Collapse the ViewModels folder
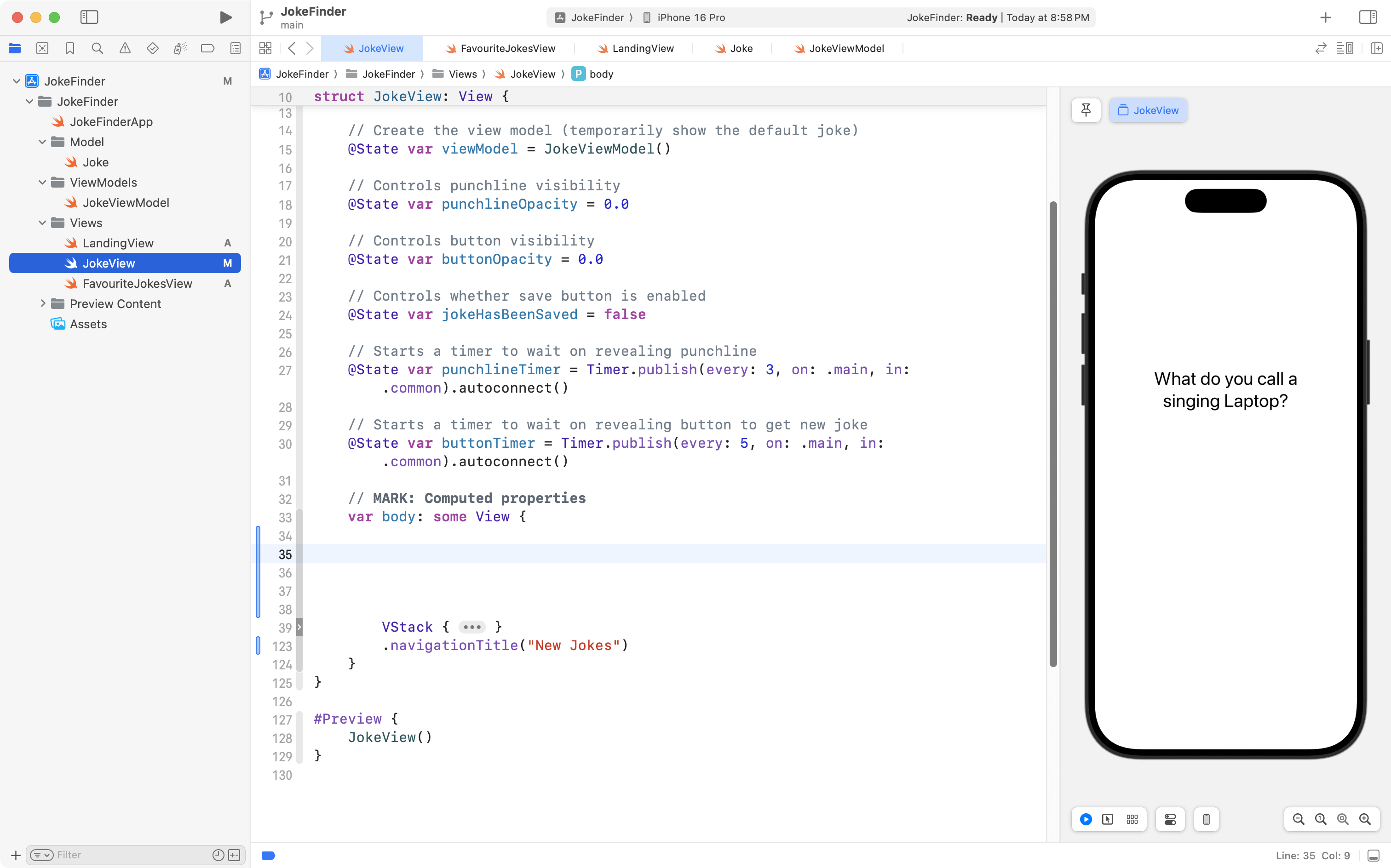The height and width of the screenshot is (868, 1391). 42,183
